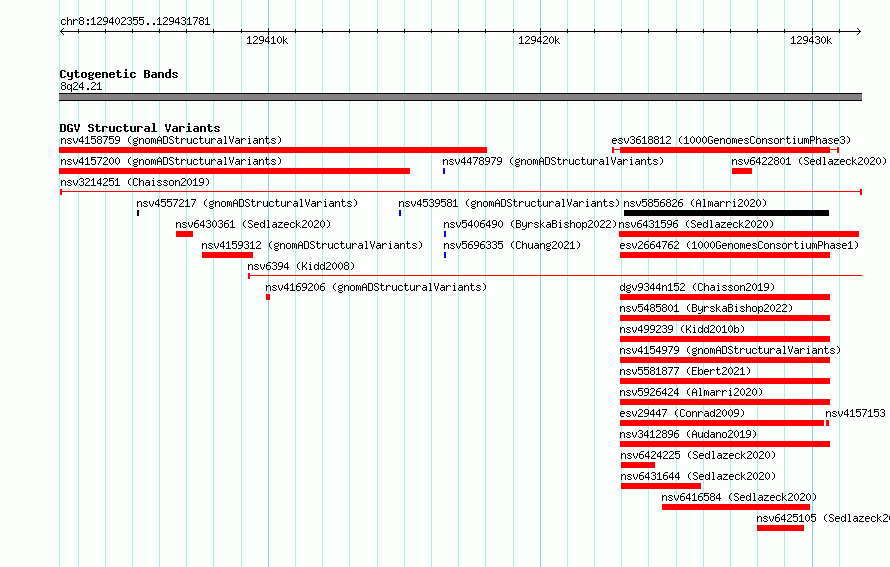Open the nsv4157153 variant label
Screen dimensions: 890x567
[855, 413]
